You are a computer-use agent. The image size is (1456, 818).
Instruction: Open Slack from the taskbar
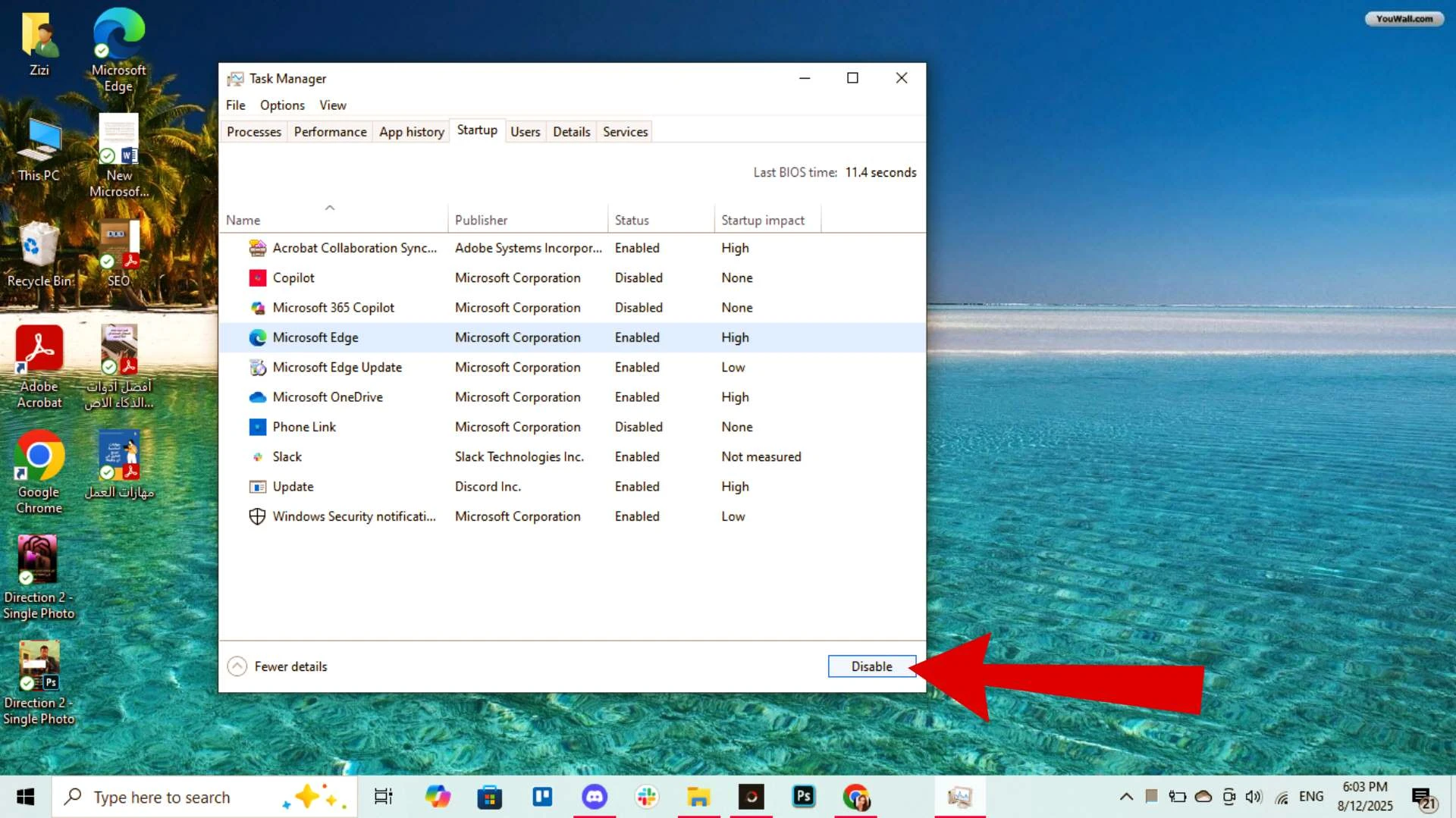pos(647,797)
